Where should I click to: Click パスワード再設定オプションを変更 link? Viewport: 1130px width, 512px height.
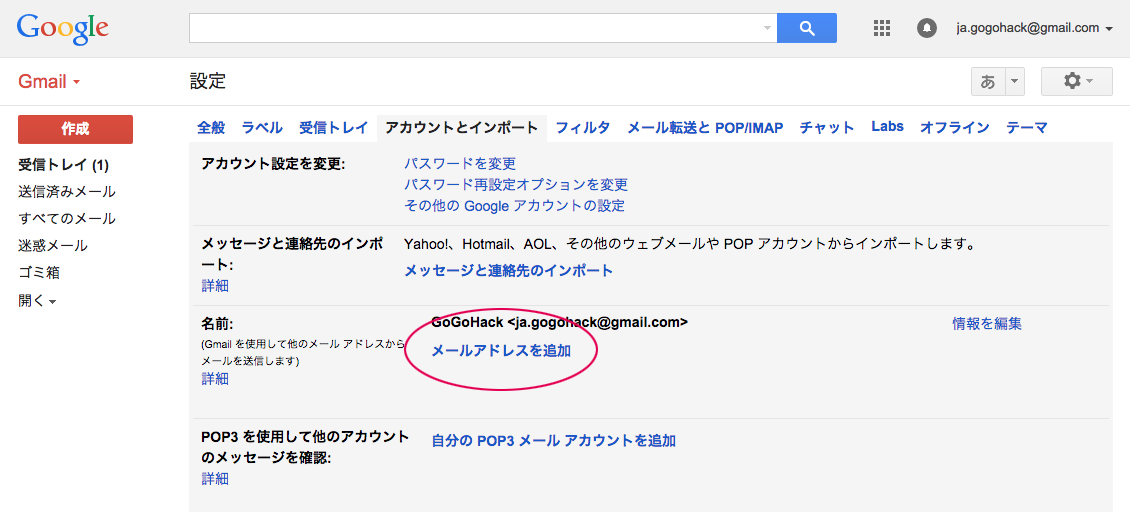[x=516, y=185]
